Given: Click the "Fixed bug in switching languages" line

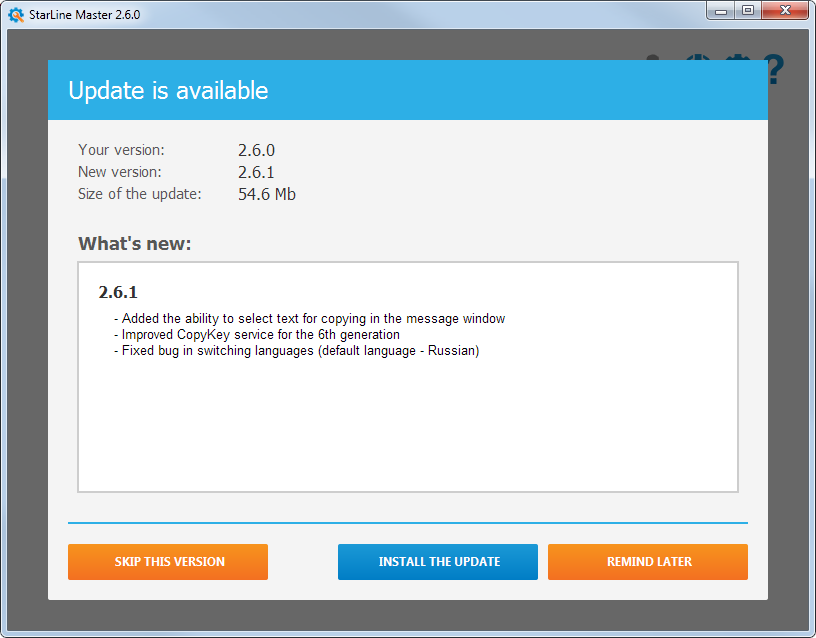Looking at the screenshot, I should click(x=297, y=351).
